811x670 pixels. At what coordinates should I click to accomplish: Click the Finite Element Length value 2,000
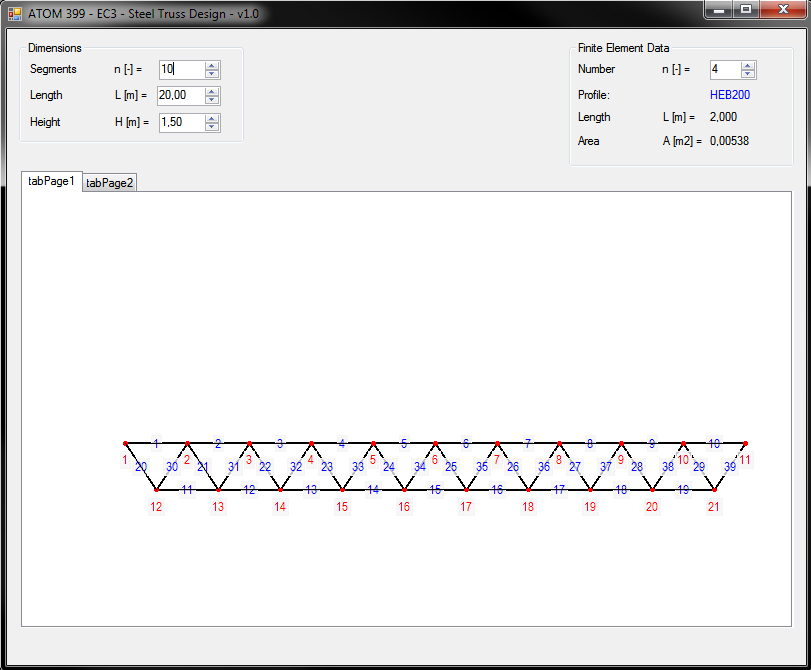coord(724,117)
